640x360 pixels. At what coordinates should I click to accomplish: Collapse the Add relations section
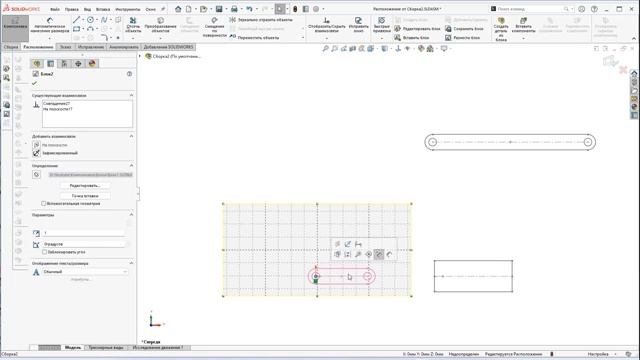click(131, 136)
